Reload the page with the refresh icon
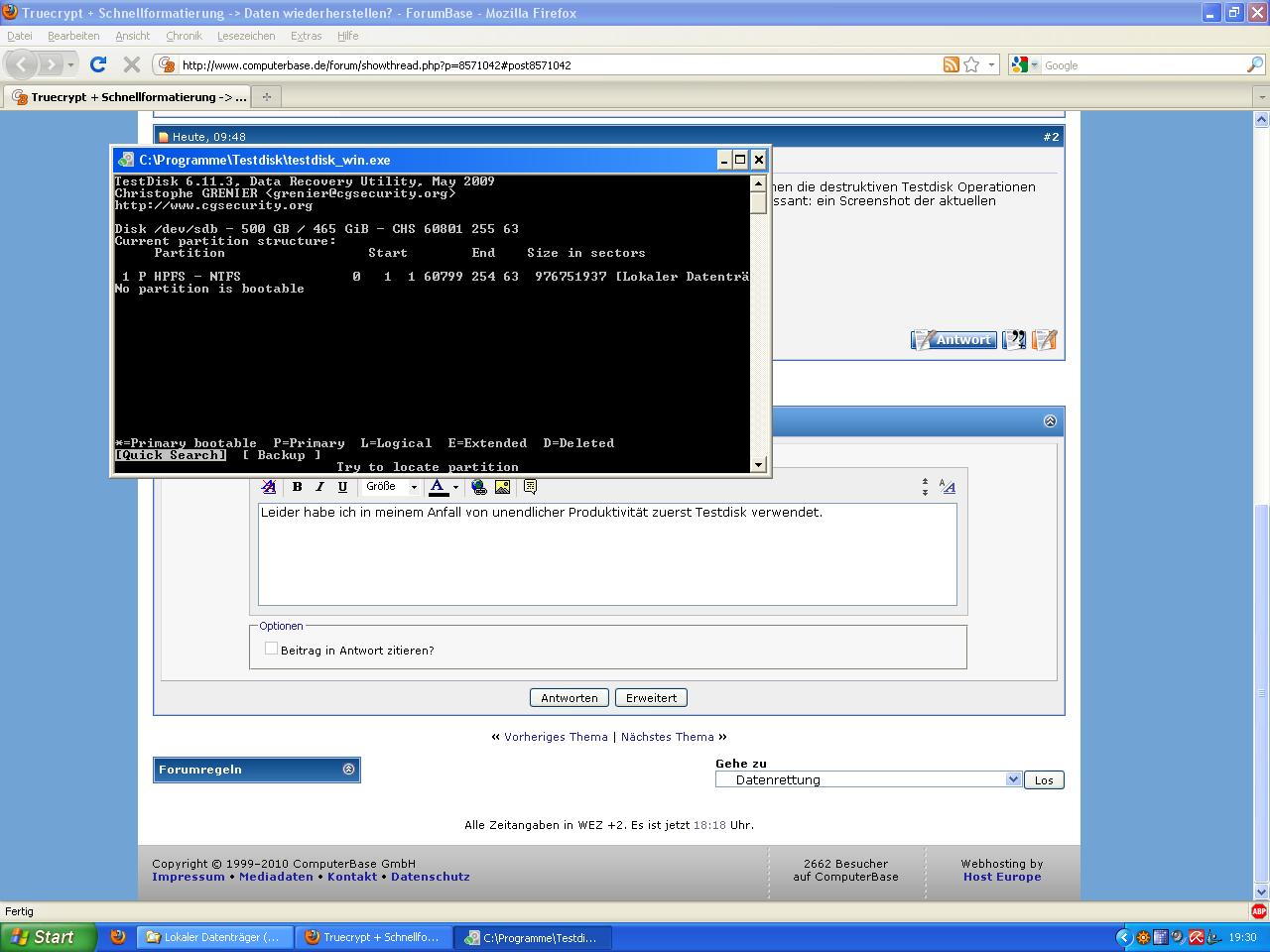The height and width of the screenshot is (952, 1270). point(97,64)
